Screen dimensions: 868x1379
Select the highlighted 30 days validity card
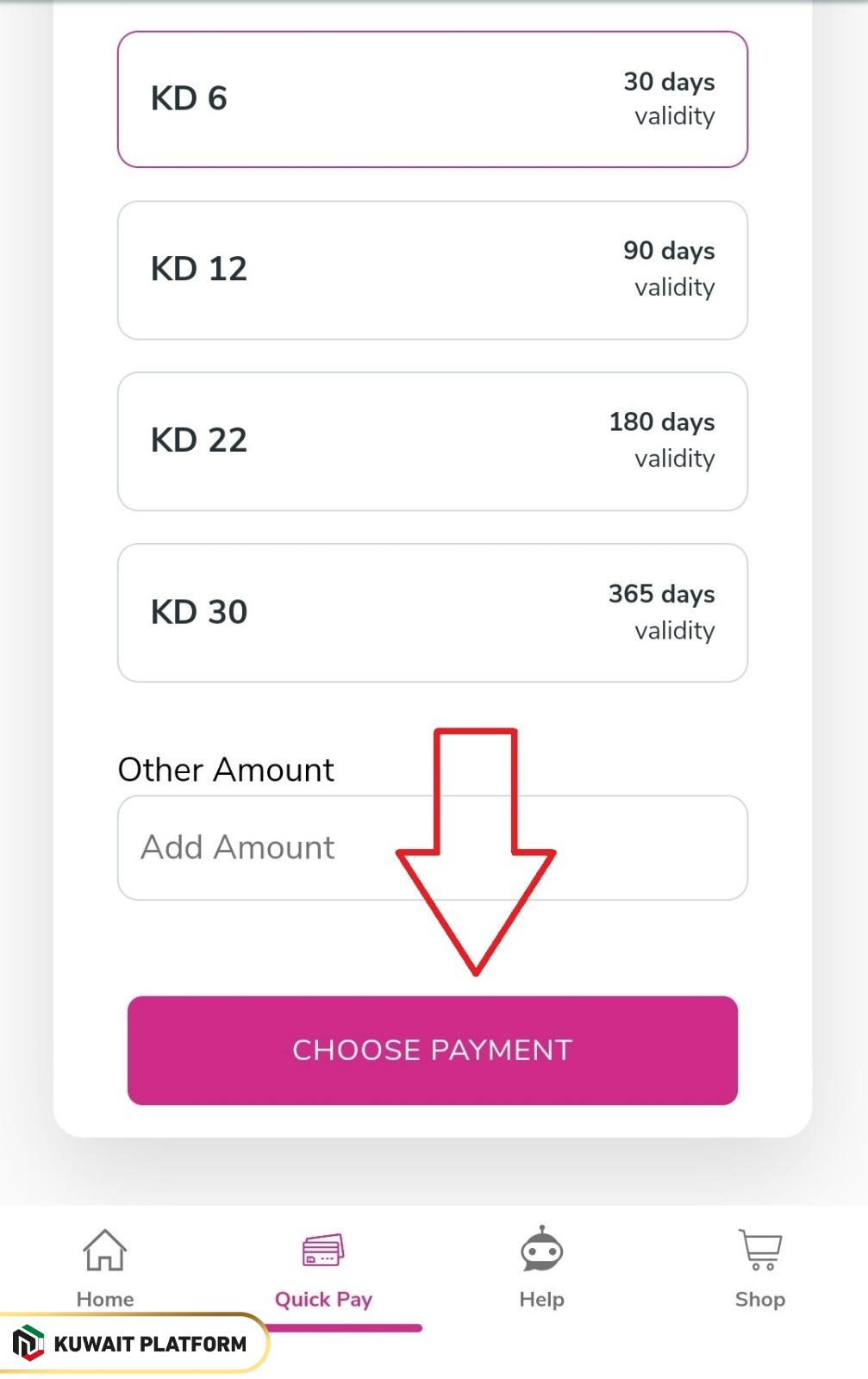[x=434, y=97]
